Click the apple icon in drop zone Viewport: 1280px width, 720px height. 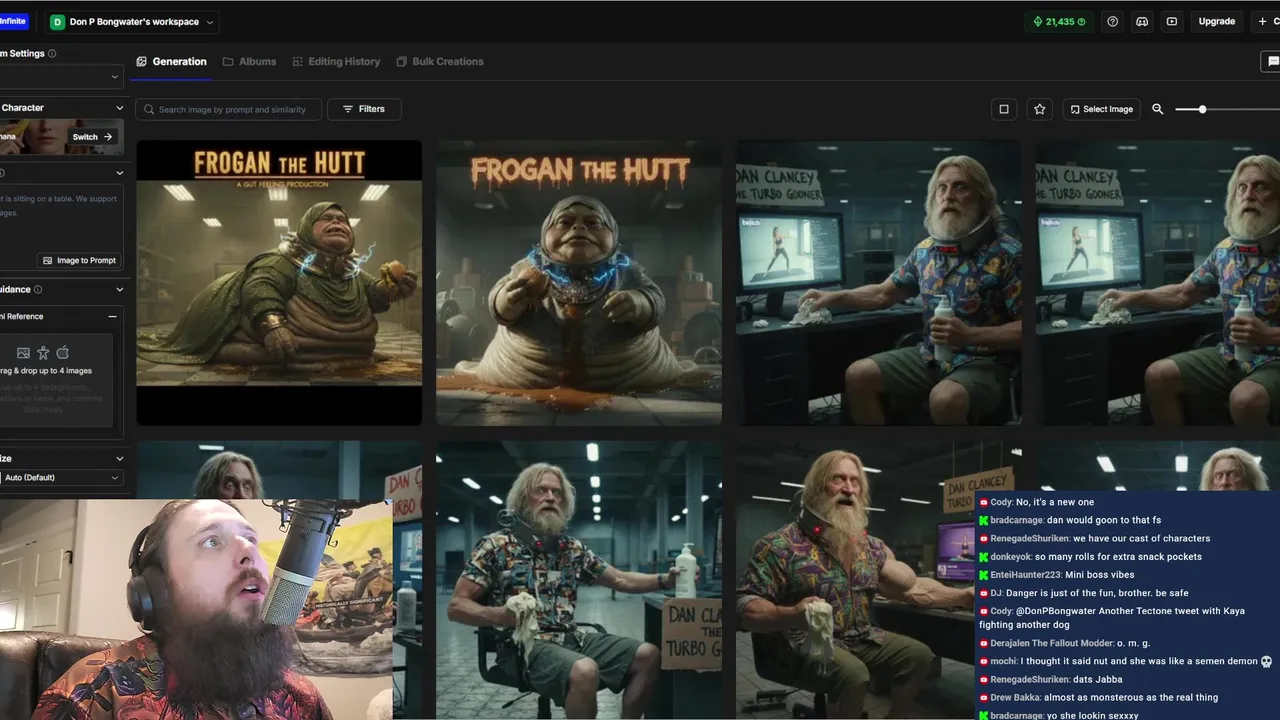(62, 353)
